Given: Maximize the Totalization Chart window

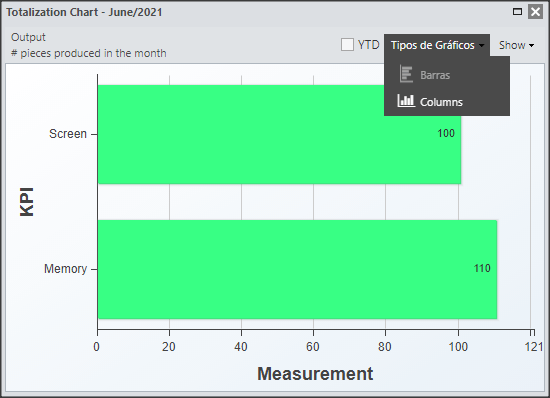Looking at the screenshot, I should (x=517, y=12).
